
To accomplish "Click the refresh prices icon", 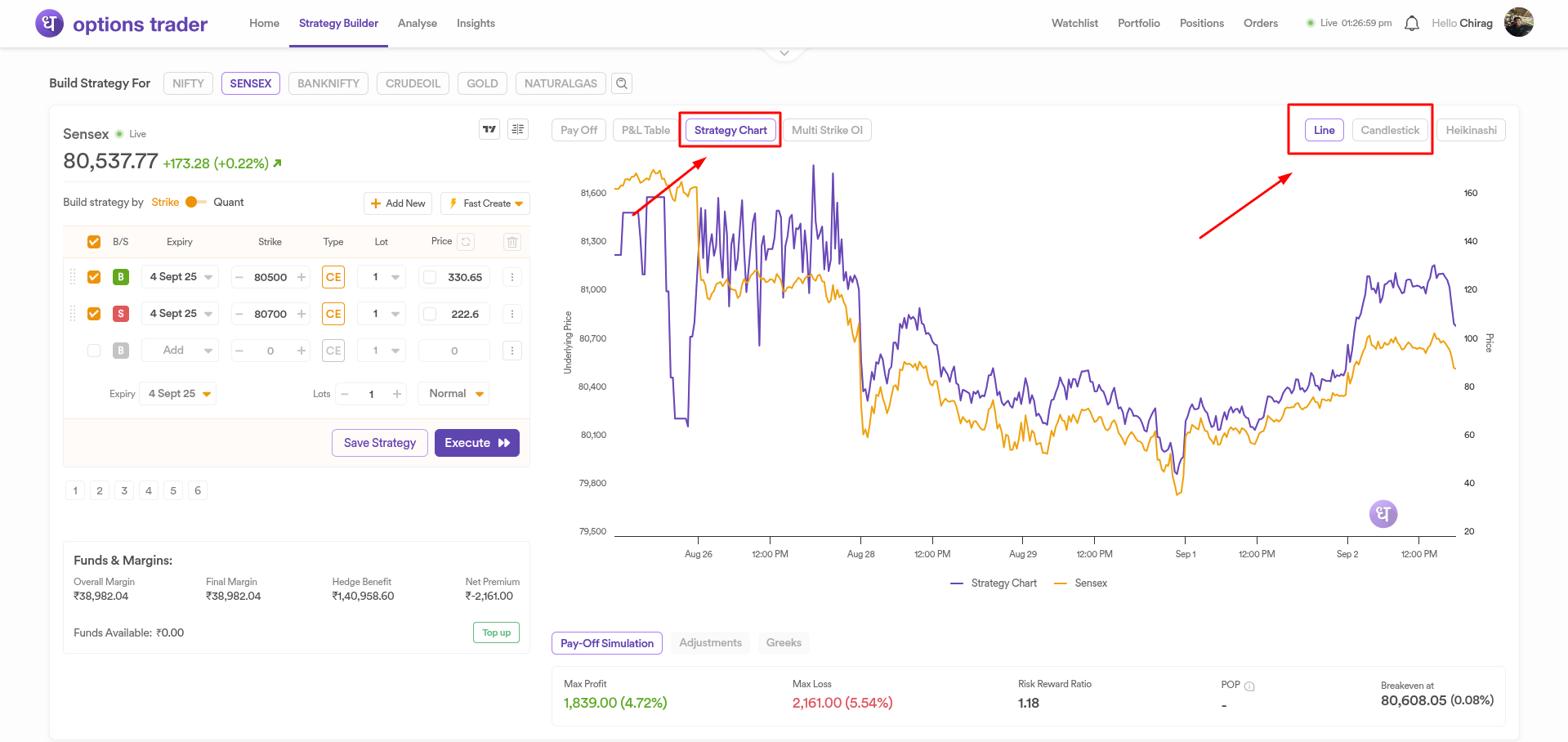I will click(x=466, y=242).
